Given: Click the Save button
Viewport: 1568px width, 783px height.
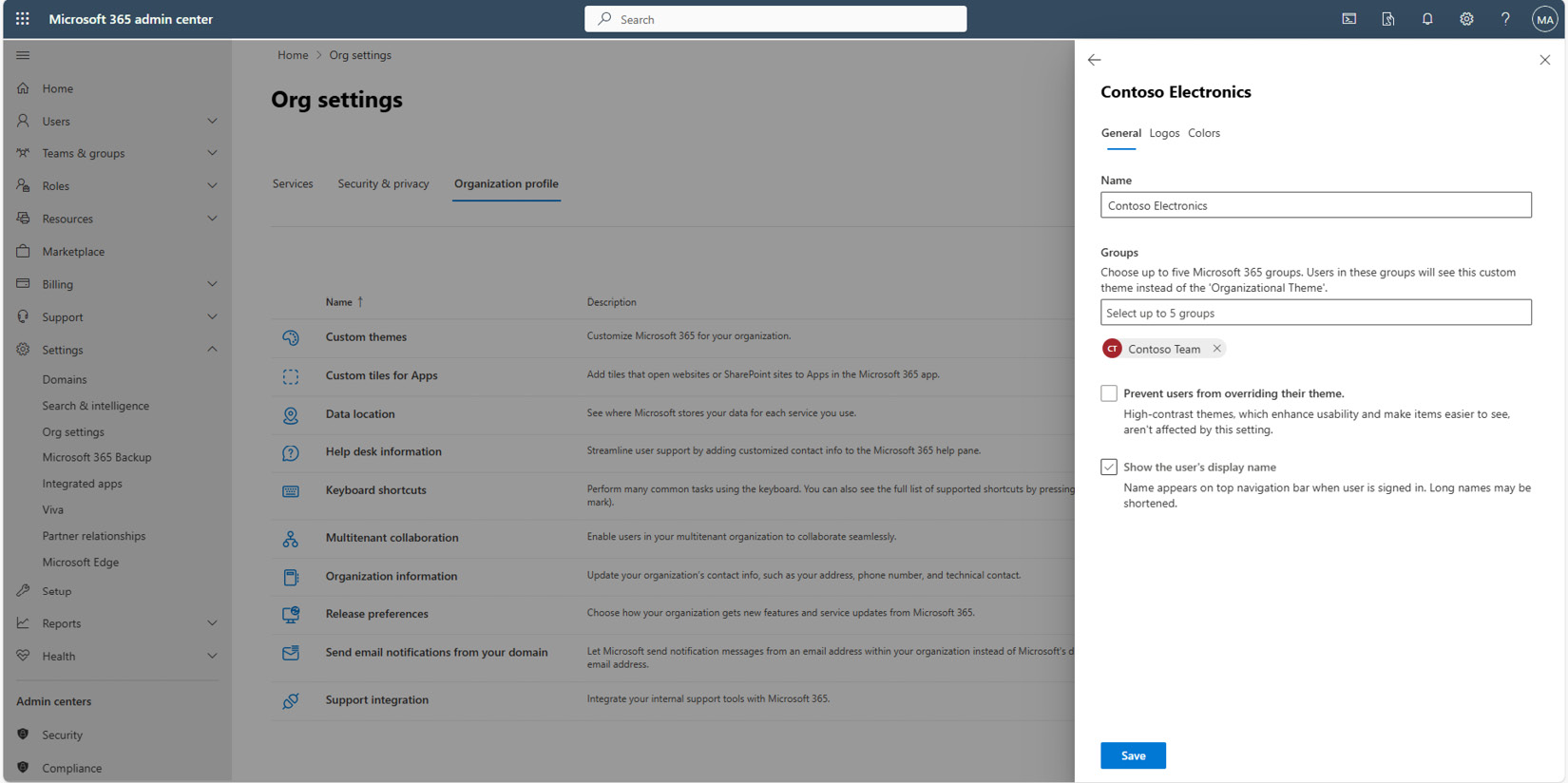Looking at the screenshot, I should pyautogui.click(x=1133, y=755).
